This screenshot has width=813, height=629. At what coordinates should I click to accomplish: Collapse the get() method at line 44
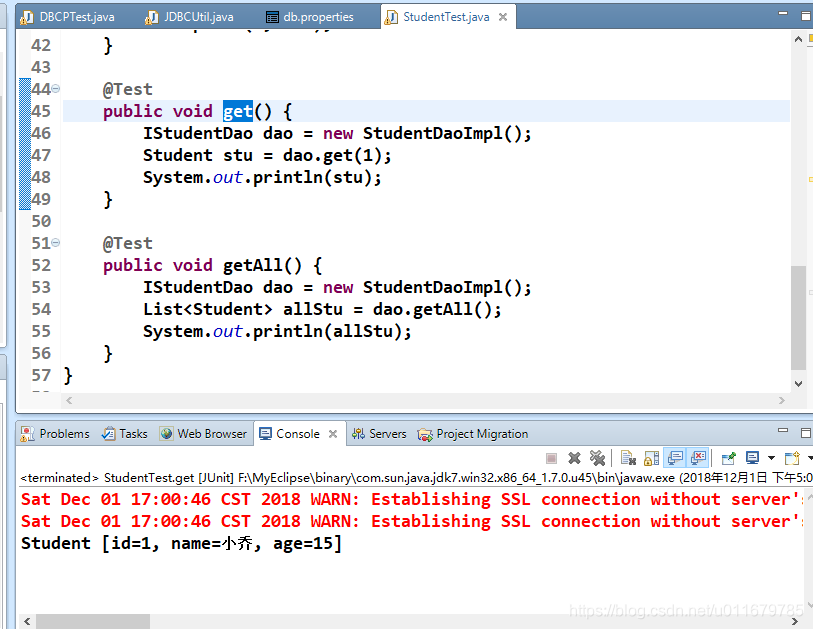coord(55,89)
